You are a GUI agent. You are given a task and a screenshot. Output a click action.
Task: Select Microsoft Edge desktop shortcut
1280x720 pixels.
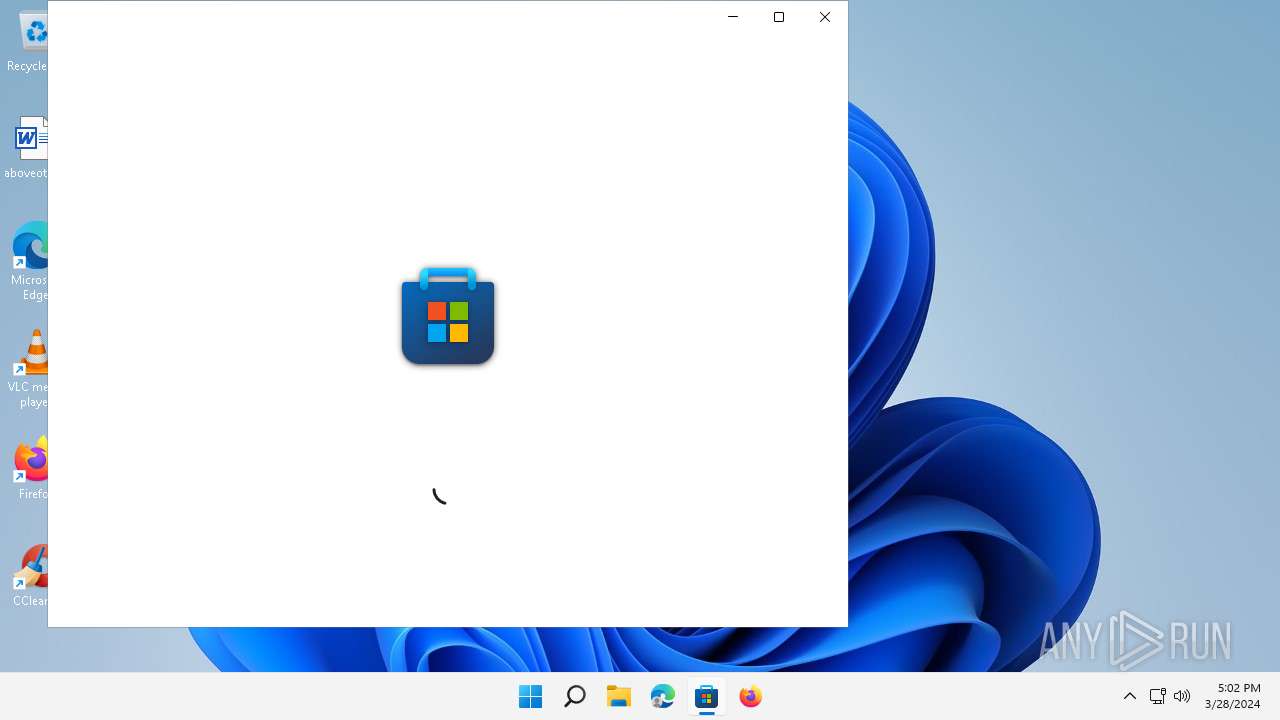30,261
